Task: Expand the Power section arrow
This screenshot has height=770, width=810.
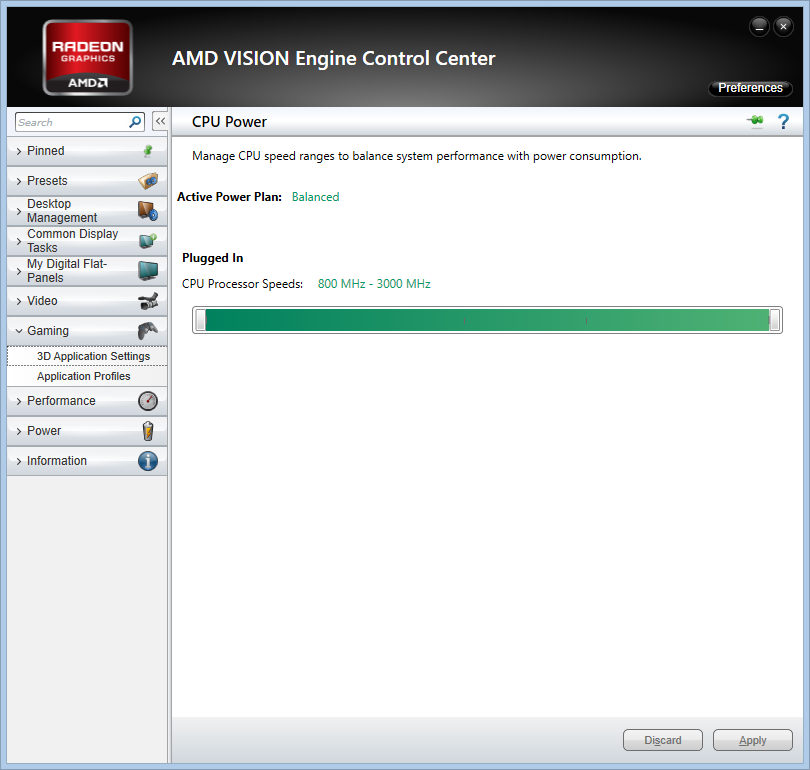Action: tap(19, 431)
